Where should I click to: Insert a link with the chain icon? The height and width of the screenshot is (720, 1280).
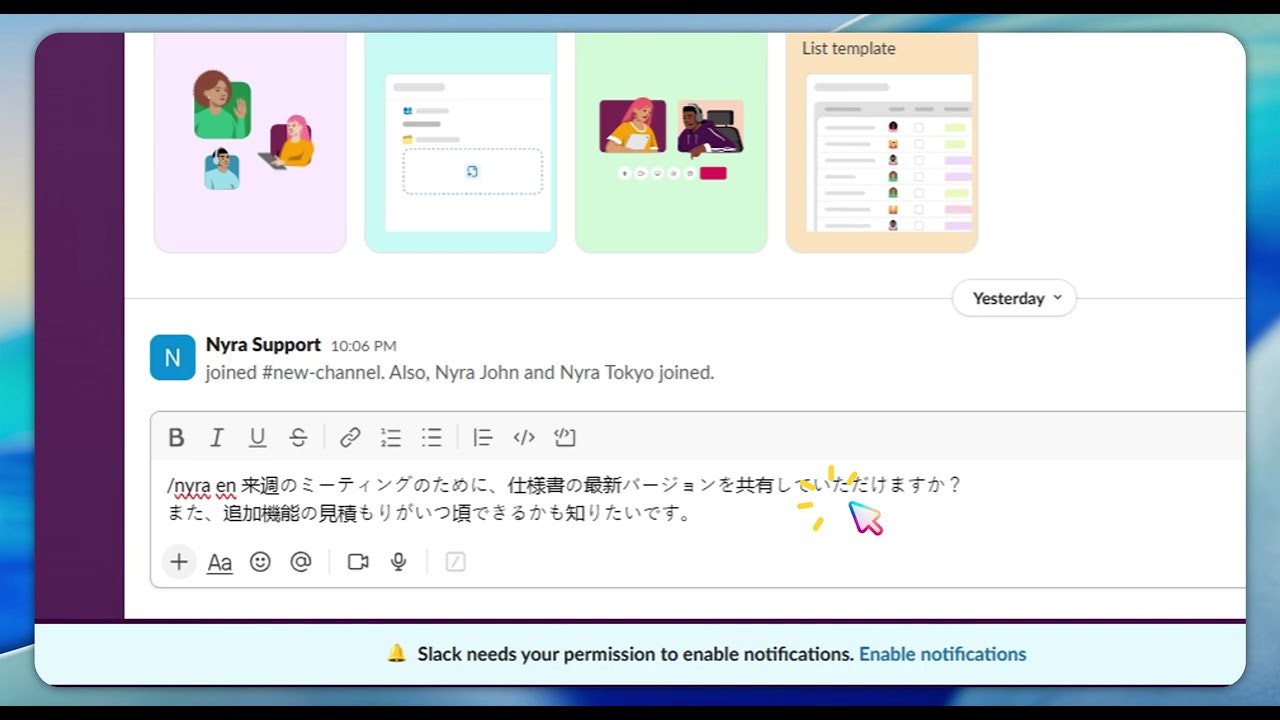[350, 437]
